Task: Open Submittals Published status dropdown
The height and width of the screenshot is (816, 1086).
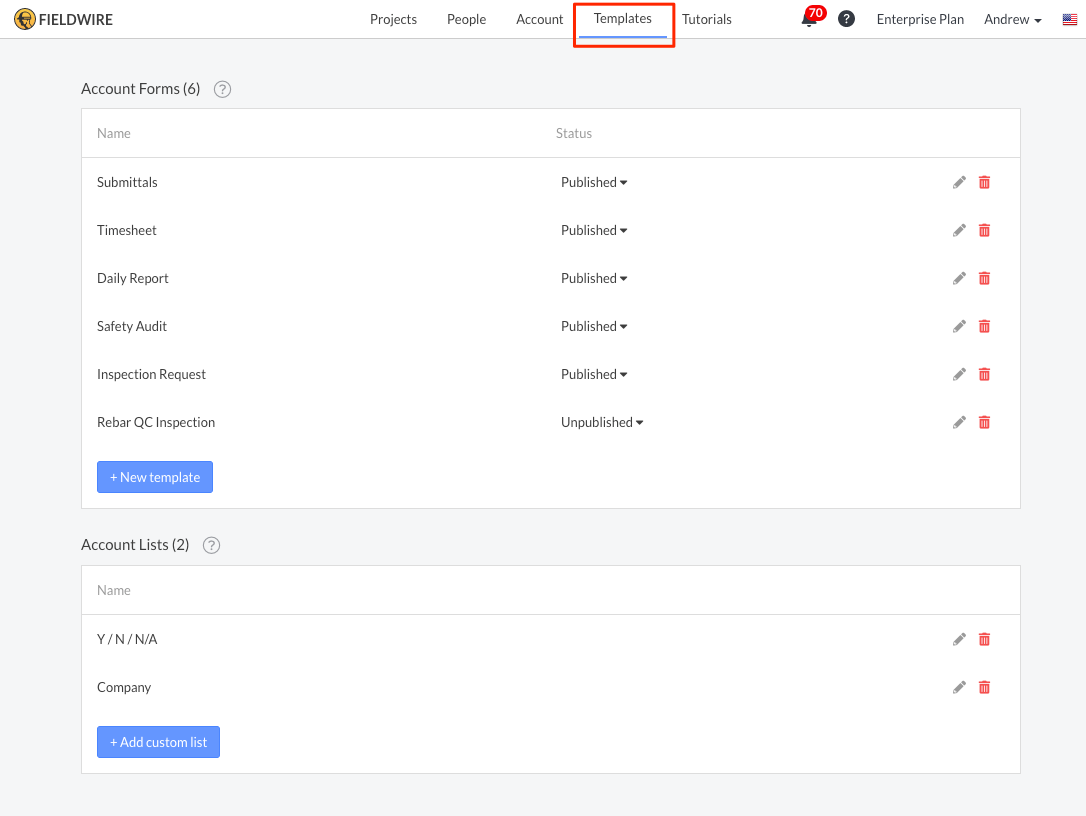Action: [x=594, y=182]
